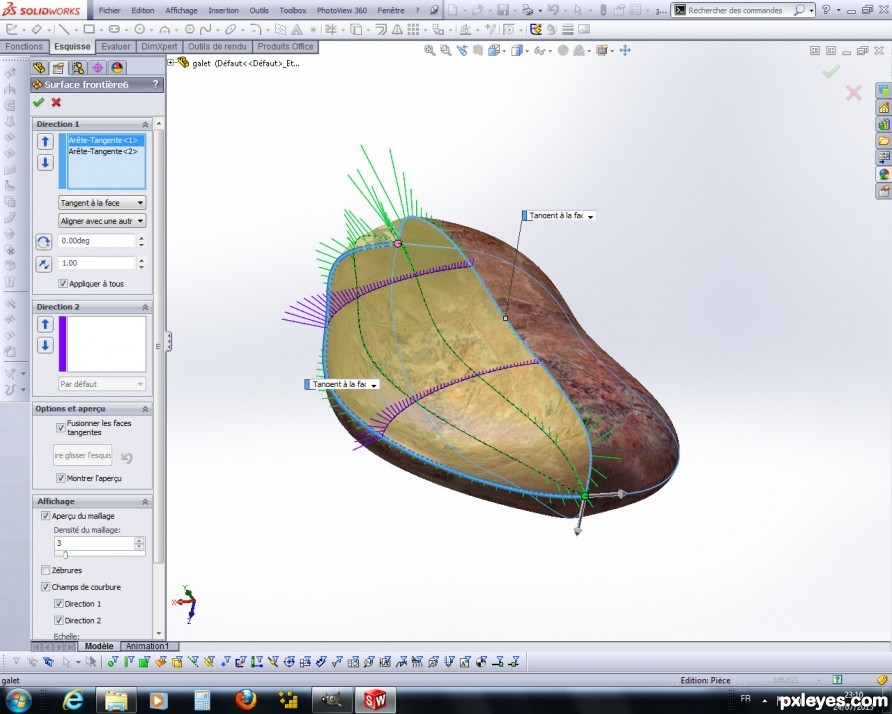
Task: Collapse the Affichage section
Action: pyautogui.click(x=145, y=502)
